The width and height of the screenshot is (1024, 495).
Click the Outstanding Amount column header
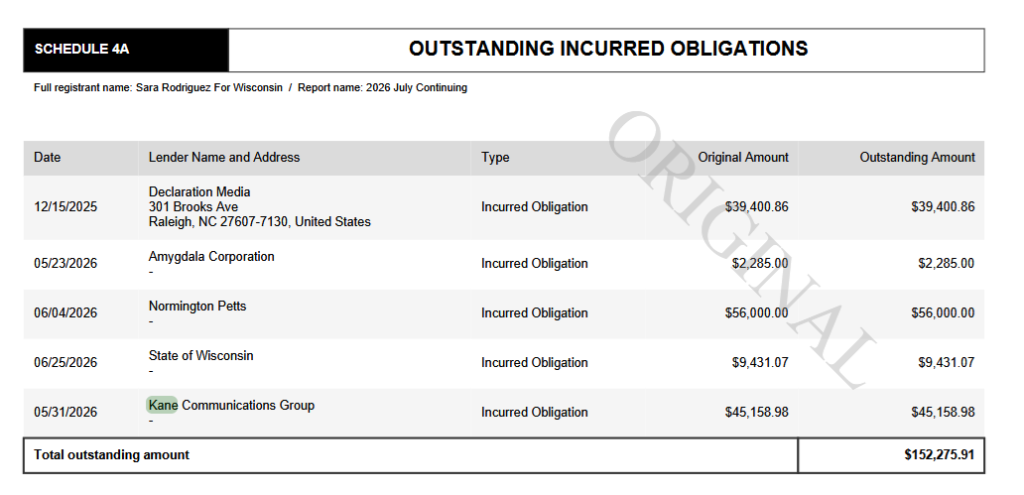coord(917,157)
